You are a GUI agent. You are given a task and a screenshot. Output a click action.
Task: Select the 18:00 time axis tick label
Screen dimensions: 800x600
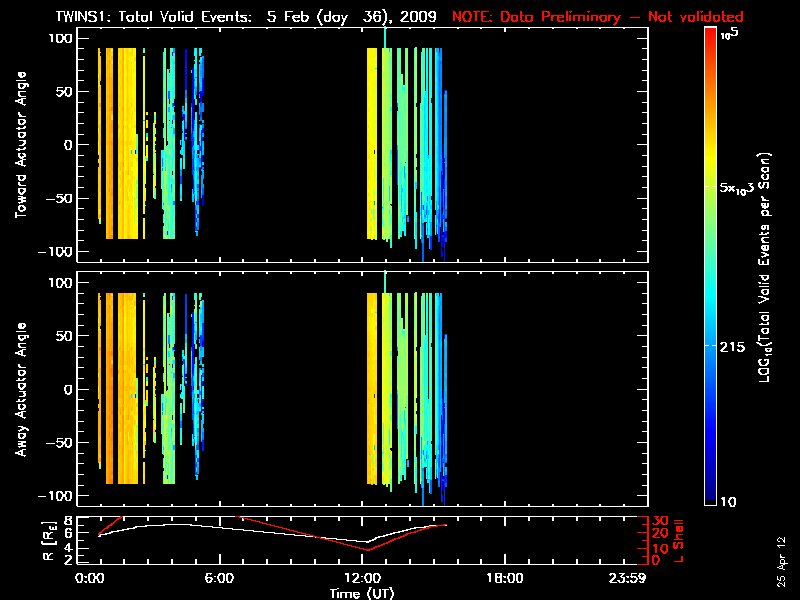[503, 578]
